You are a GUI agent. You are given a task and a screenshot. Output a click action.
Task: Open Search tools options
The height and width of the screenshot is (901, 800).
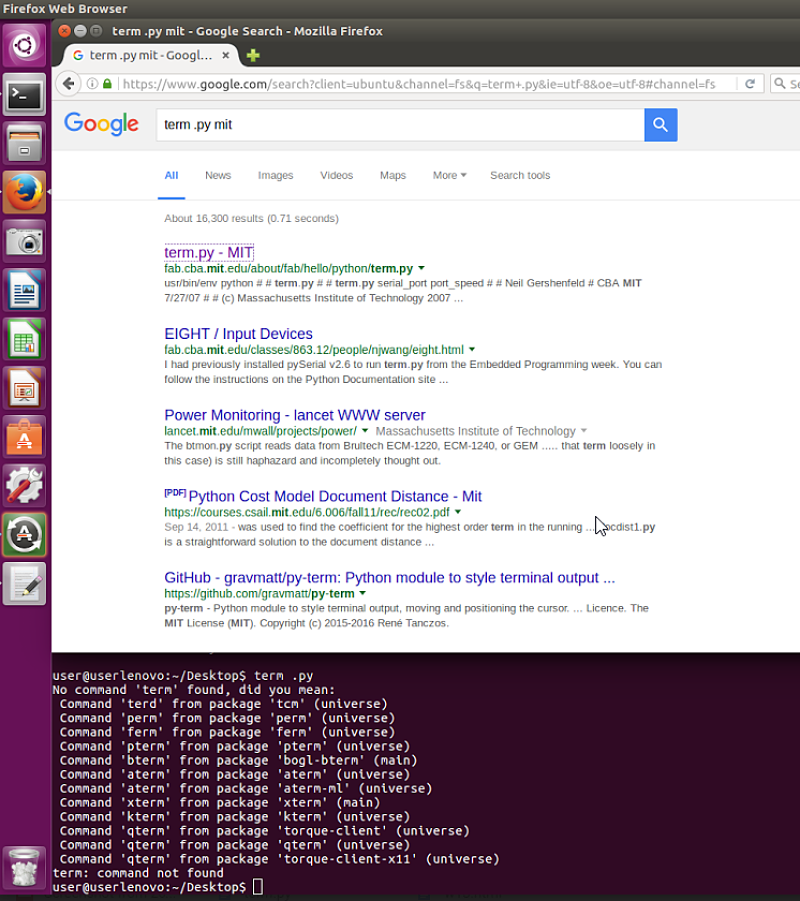point(520,175)
